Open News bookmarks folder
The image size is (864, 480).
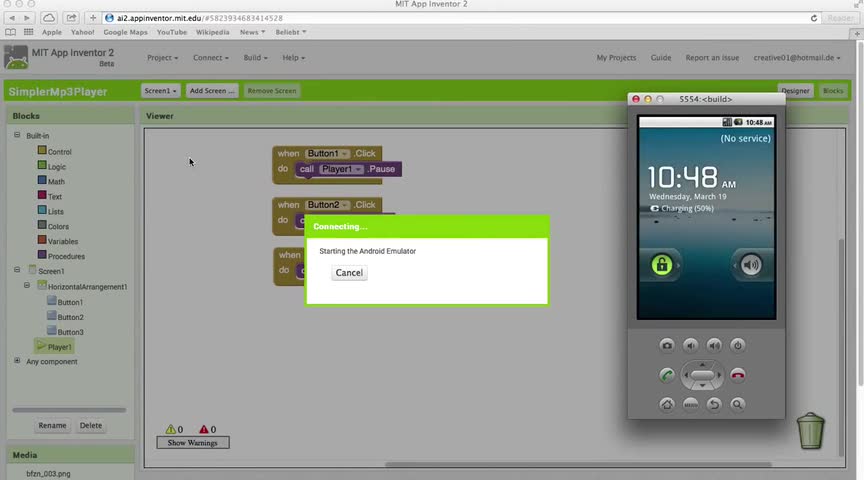coord(252,33)
